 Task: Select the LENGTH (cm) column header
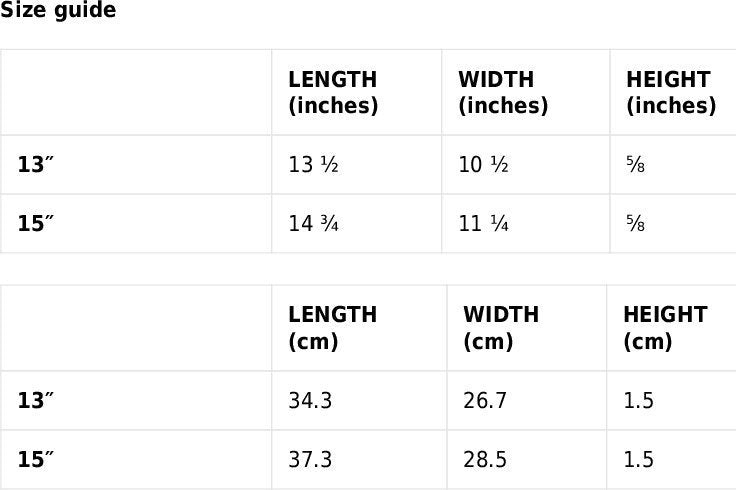click(333, 328)
